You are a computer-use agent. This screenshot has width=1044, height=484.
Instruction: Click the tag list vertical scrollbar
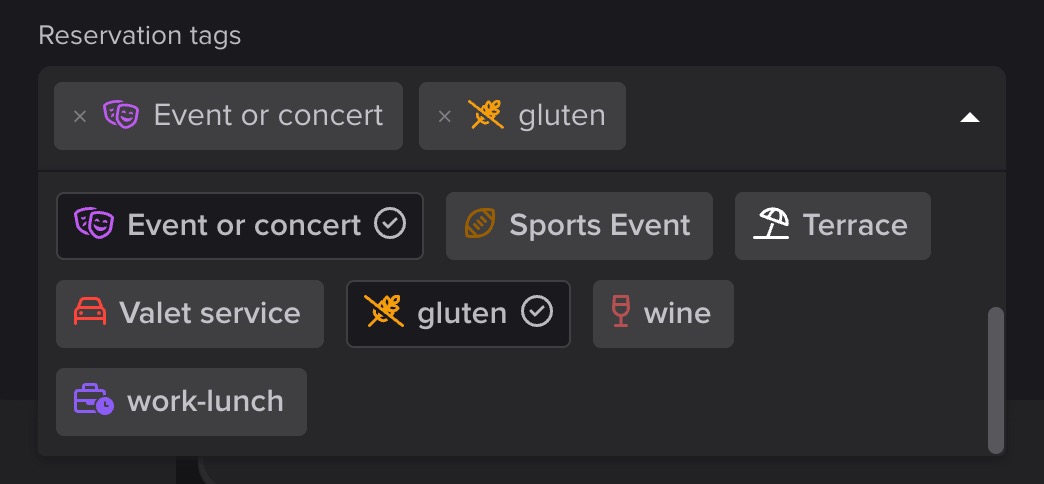tap(995, 380)
